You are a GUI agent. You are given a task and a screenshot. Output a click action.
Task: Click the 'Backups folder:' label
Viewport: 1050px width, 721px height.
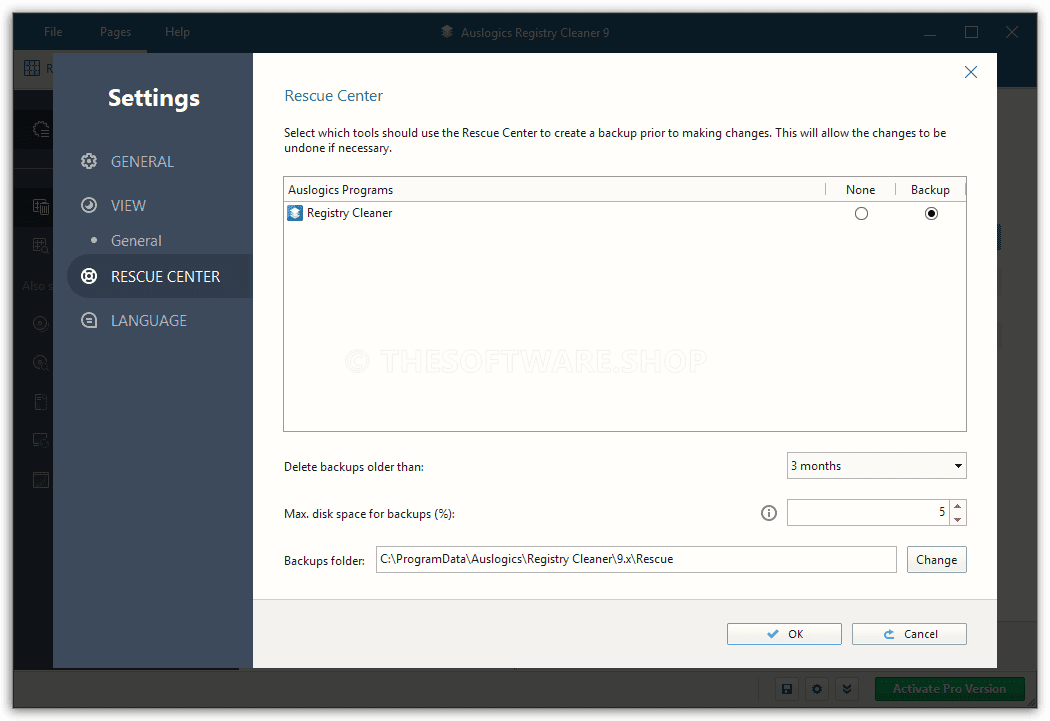(x=324, y=560)
